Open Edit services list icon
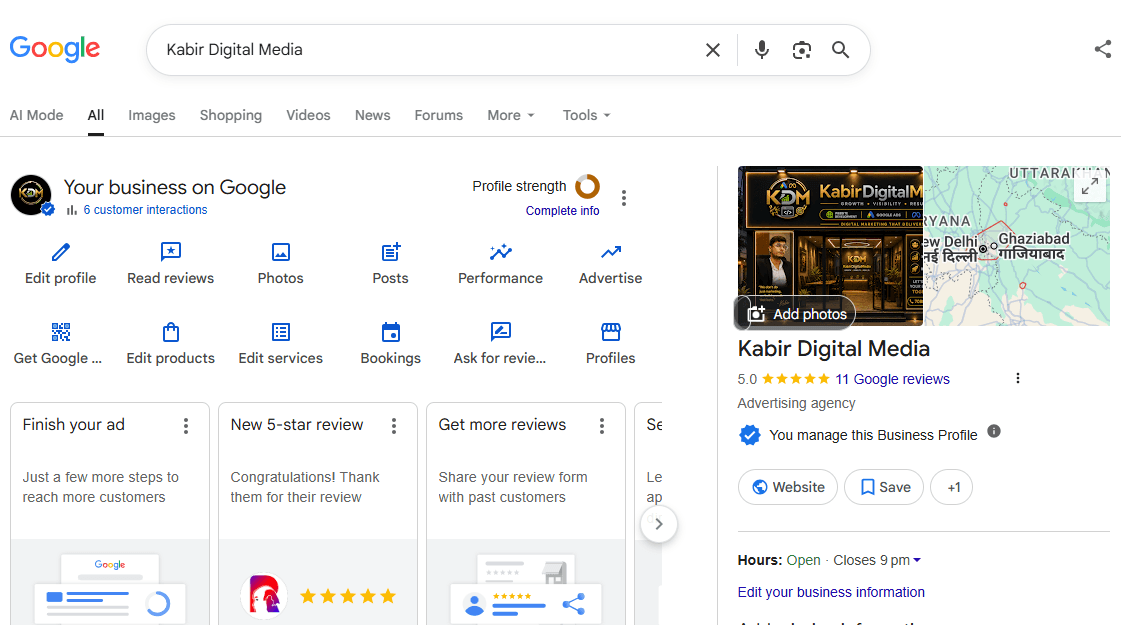The width and height of the screenshot is (1121, 625). click(x=281, y=332)
